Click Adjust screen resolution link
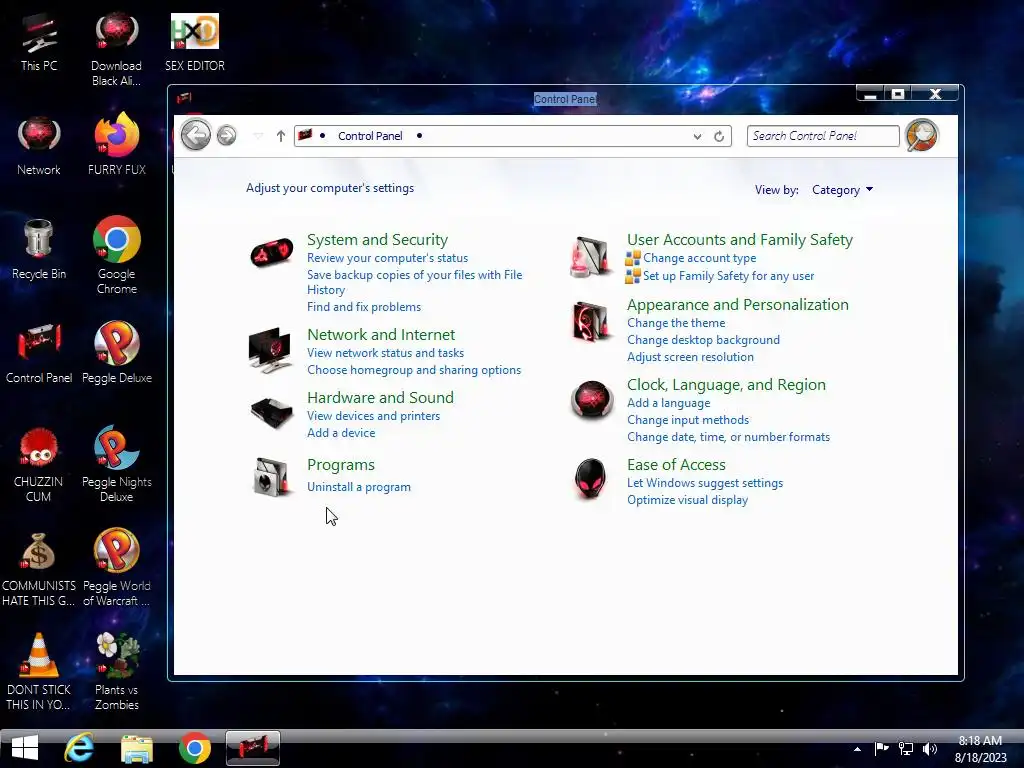The image size is (1024, 768). tap(690, 357)
